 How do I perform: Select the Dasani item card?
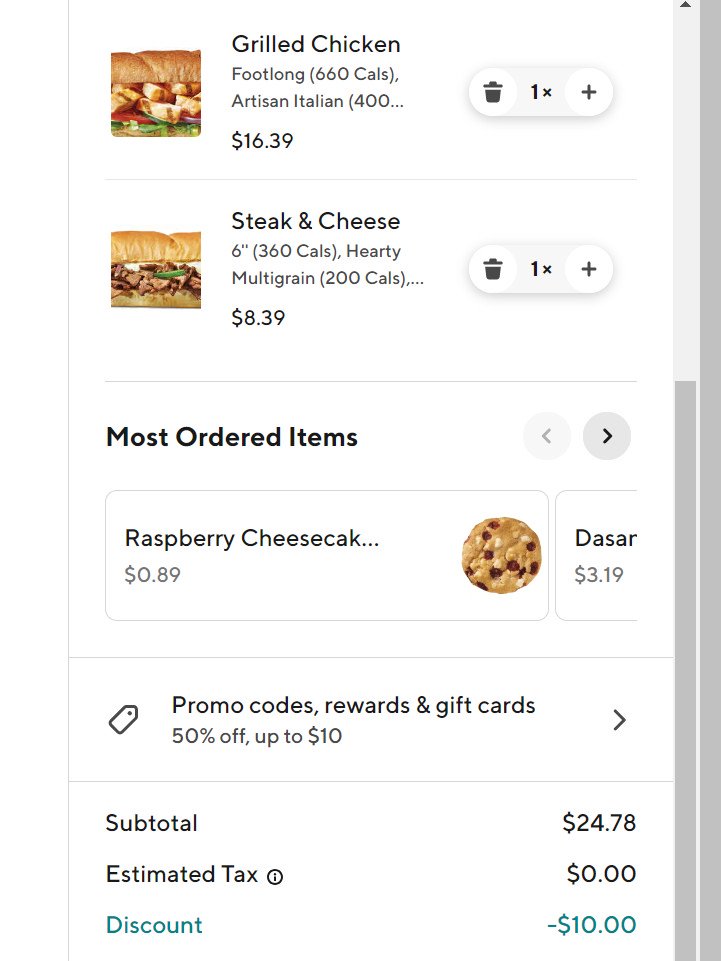click(x=596, y=555)
